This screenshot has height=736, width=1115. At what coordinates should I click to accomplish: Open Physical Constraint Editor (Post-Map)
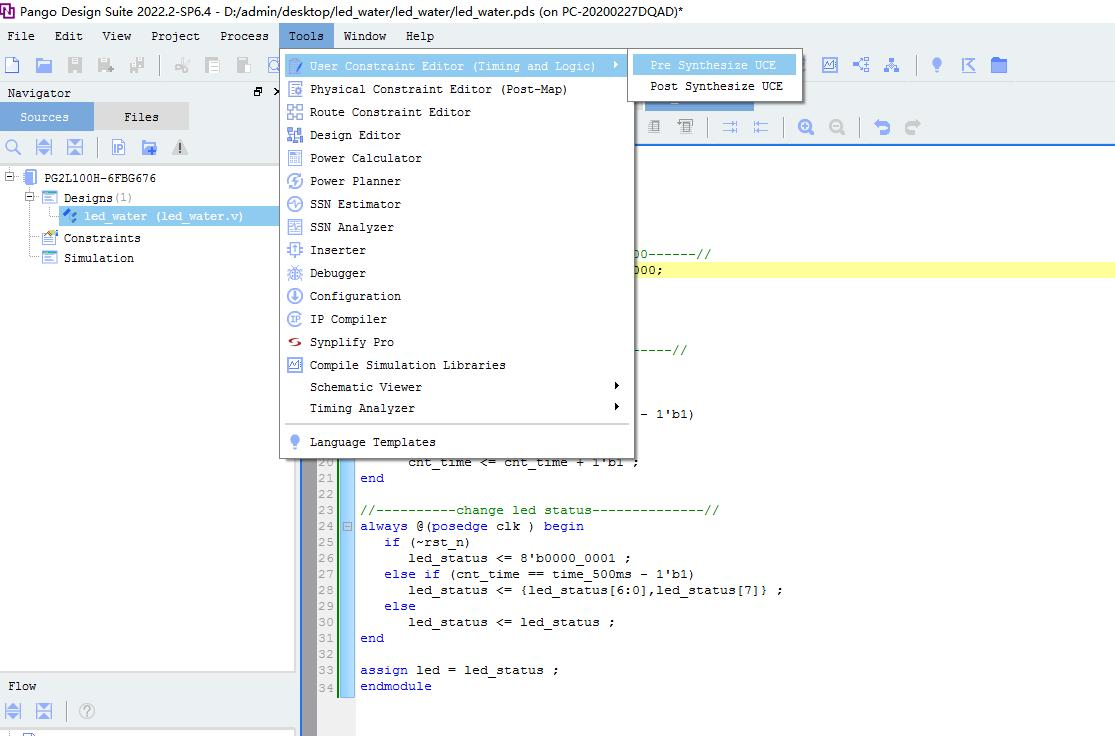point(456,89)
